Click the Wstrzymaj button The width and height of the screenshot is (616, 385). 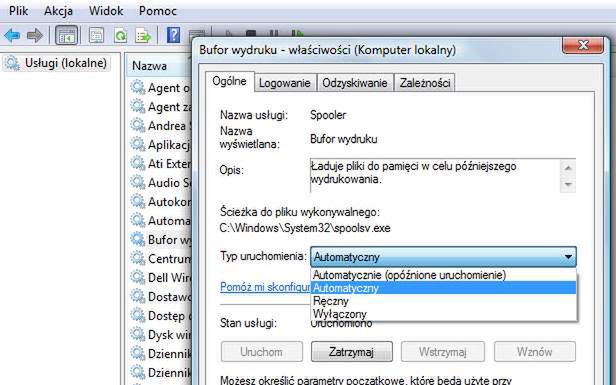(442, 351)
